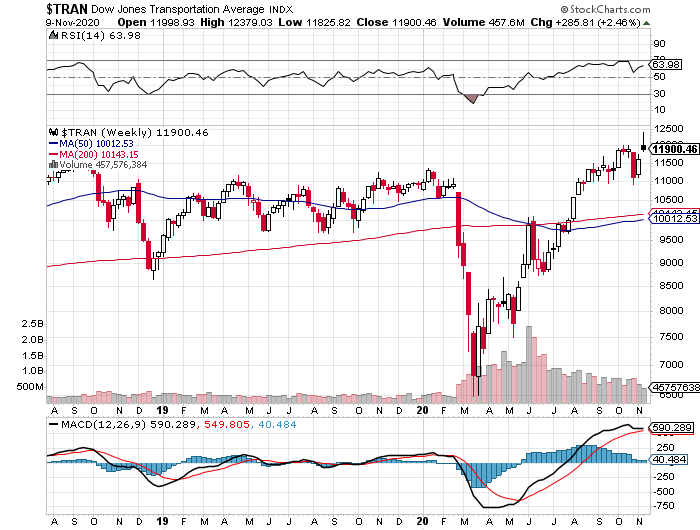Viewport: 700px width, 530px height.
Task: Click the 7000 price axis label
Action: tap(671, 365)
